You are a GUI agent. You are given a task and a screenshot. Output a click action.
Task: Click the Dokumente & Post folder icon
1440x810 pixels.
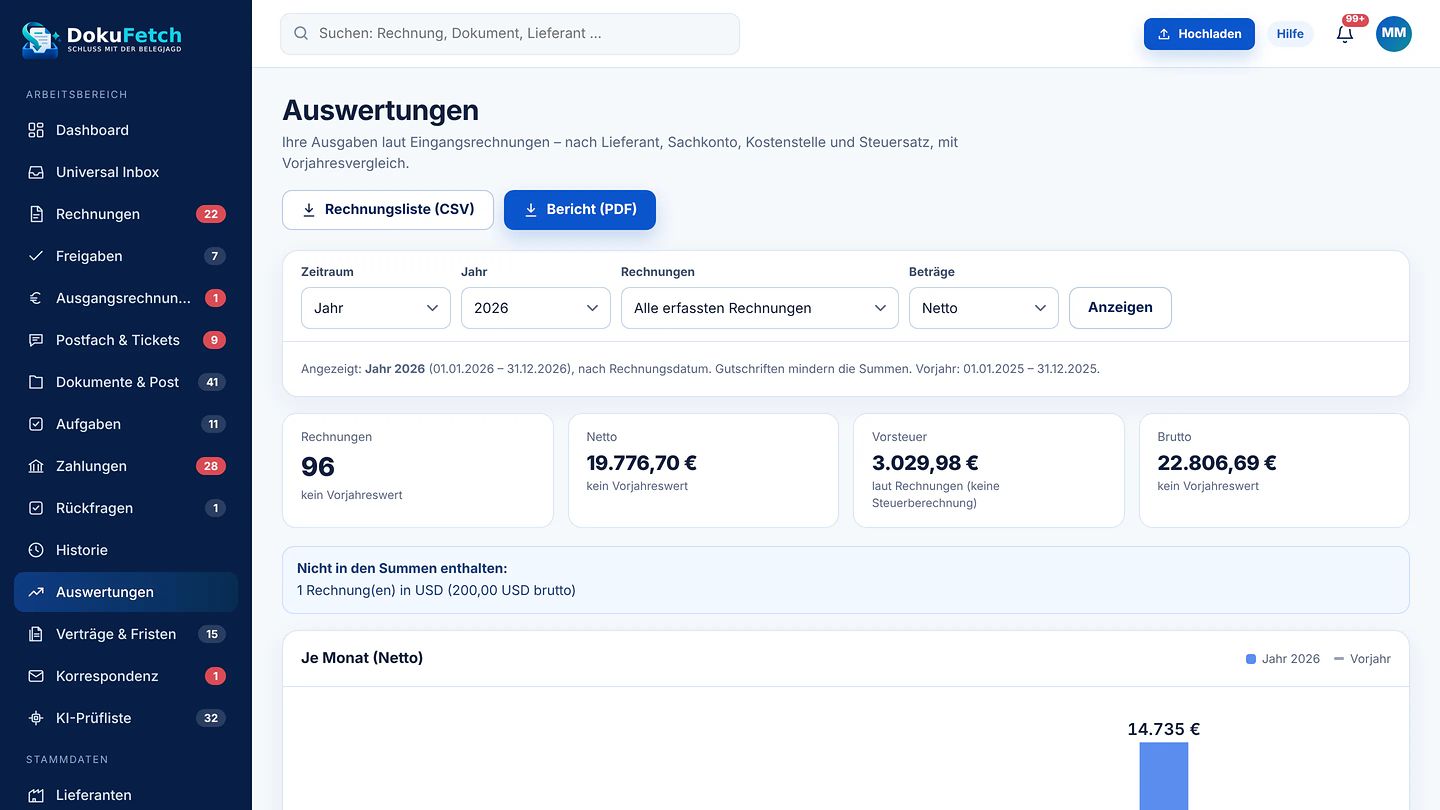click(36, 382)
